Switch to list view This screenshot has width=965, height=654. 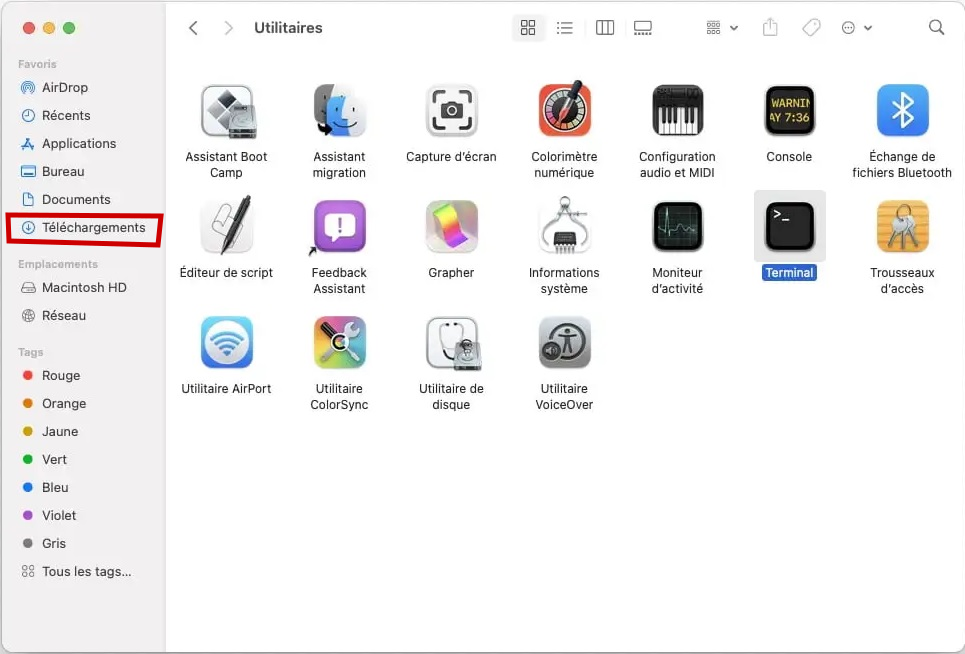click(x=564, y=28)
